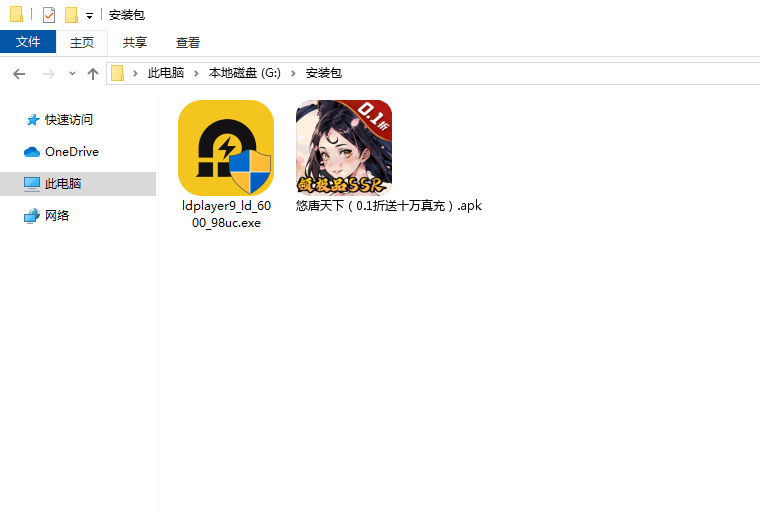Click the Forward navigation arrow
This screenshot has width=760, height=512.
[x=48, y=73]
